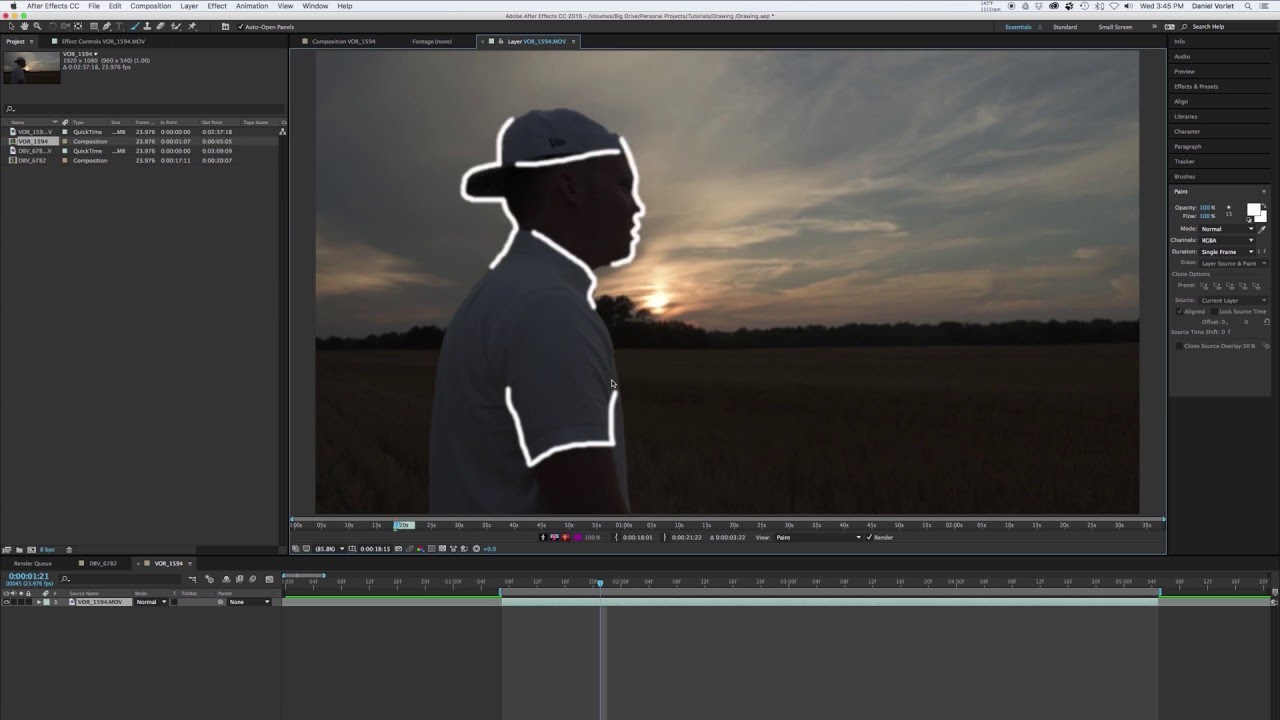Choose the Horizontal Type tool
The width and height of the screenshot is (1280, 720).
pyautogui.click(x=118, y=27)
